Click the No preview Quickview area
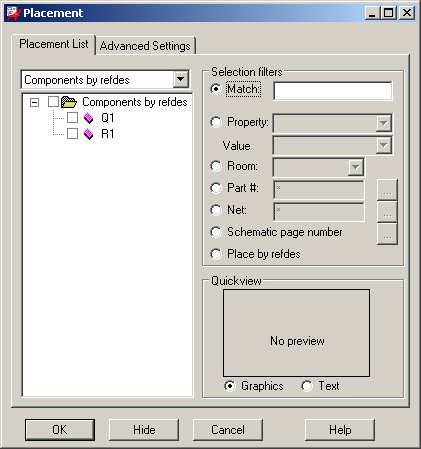Viewport: 421px width, 449px height. click(297, 333)
